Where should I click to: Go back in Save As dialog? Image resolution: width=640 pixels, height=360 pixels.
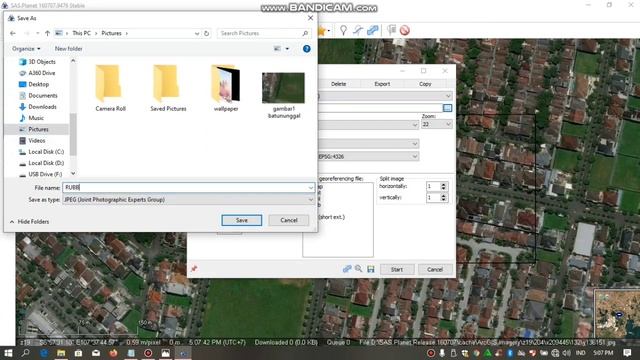[13, 33]
